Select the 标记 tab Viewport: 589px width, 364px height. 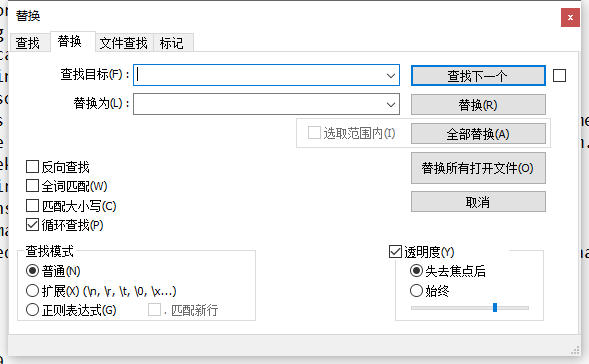(173, 43)
